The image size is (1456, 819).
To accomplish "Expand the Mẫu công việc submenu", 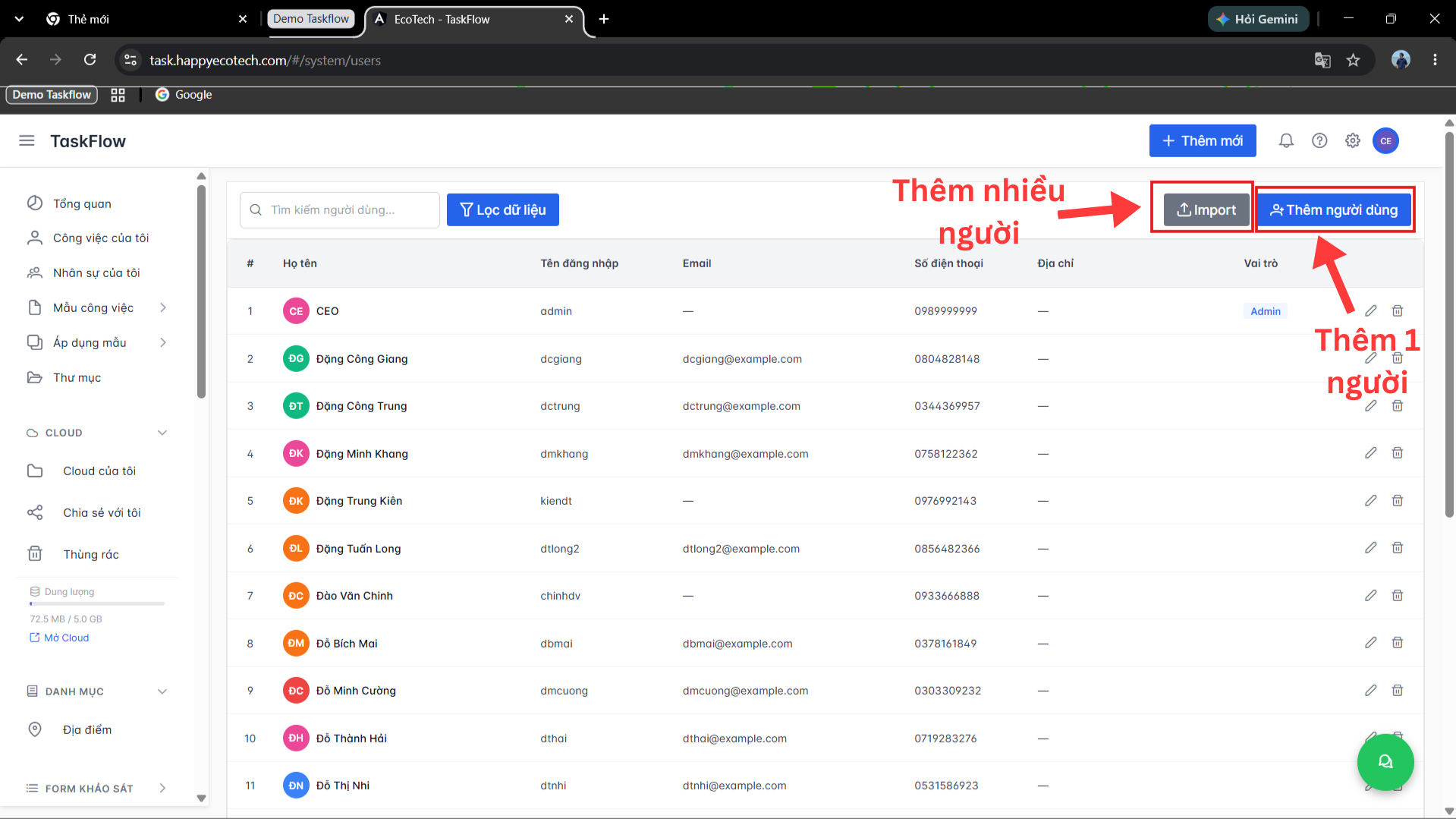I will click(x=163, y=307).
